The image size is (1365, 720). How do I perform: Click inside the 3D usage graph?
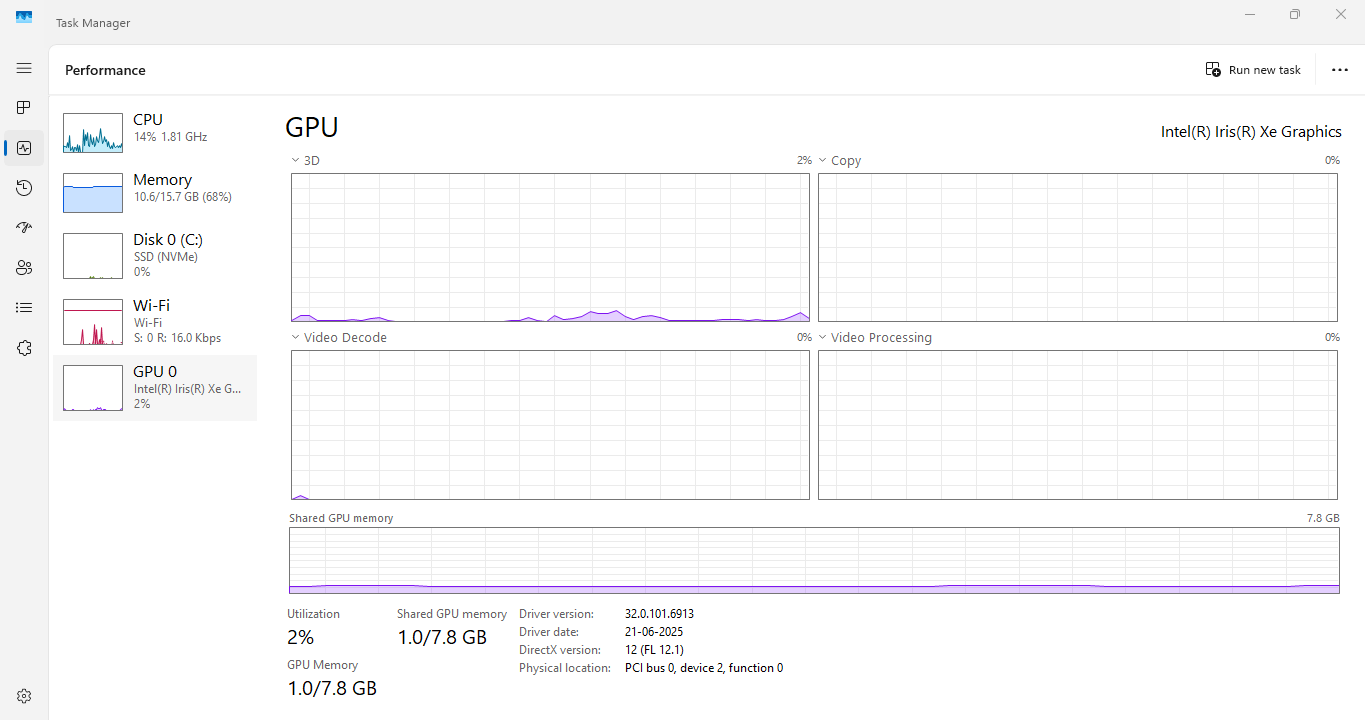click(550, 248)
